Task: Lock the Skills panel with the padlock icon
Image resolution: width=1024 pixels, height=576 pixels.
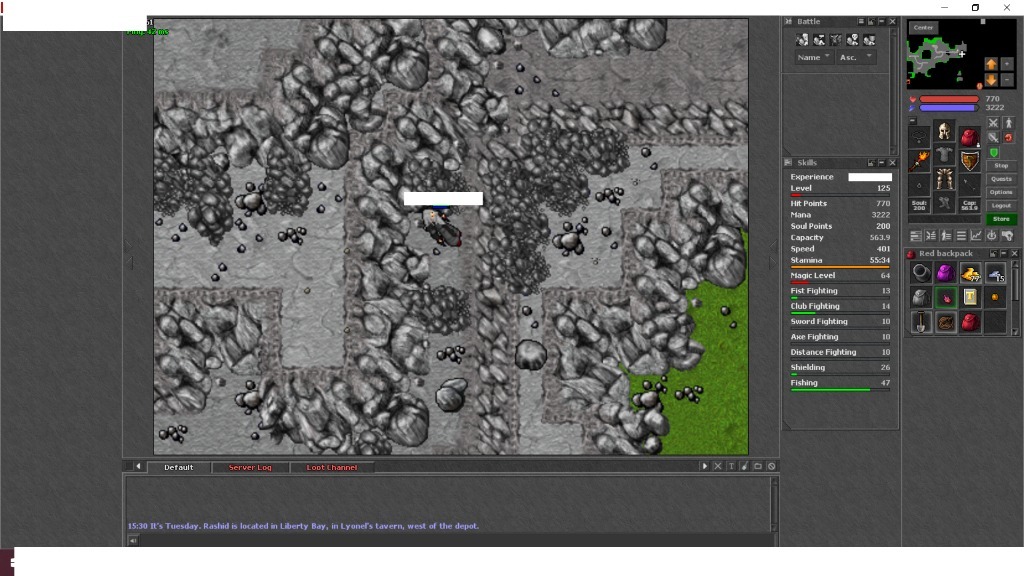Action: coord(871,163)
